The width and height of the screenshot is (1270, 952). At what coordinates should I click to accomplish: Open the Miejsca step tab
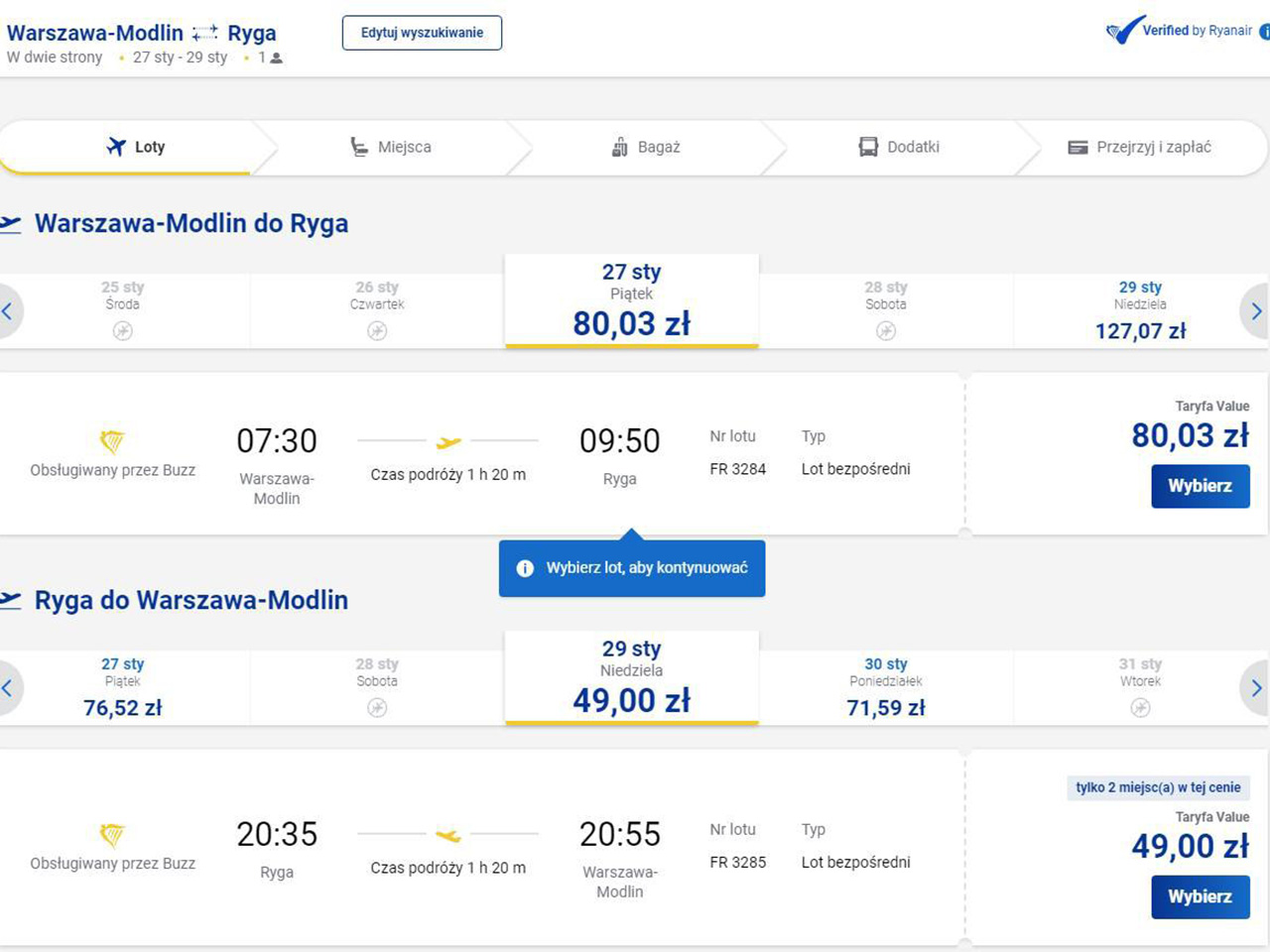click(391, 147)
